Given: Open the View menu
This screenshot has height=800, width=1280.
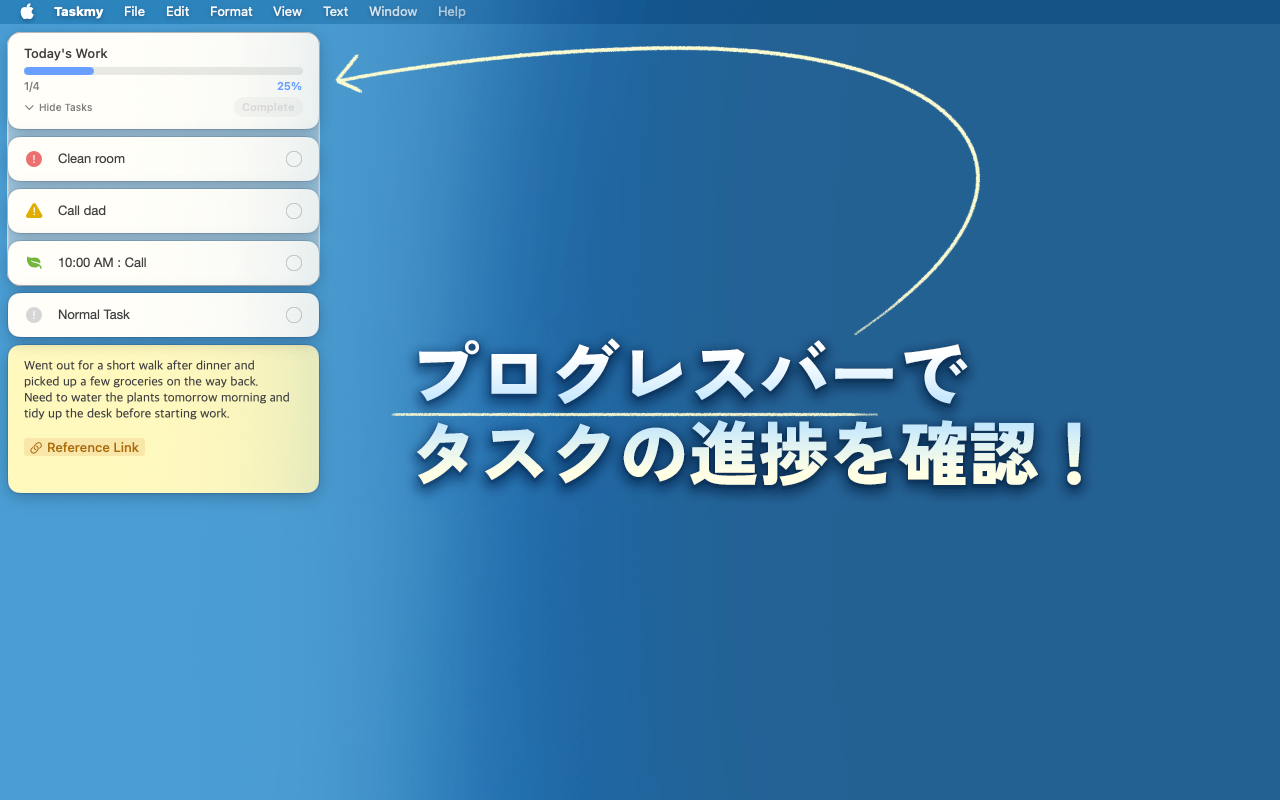Looking at the screenshot, I should click(x=287, y=12).
